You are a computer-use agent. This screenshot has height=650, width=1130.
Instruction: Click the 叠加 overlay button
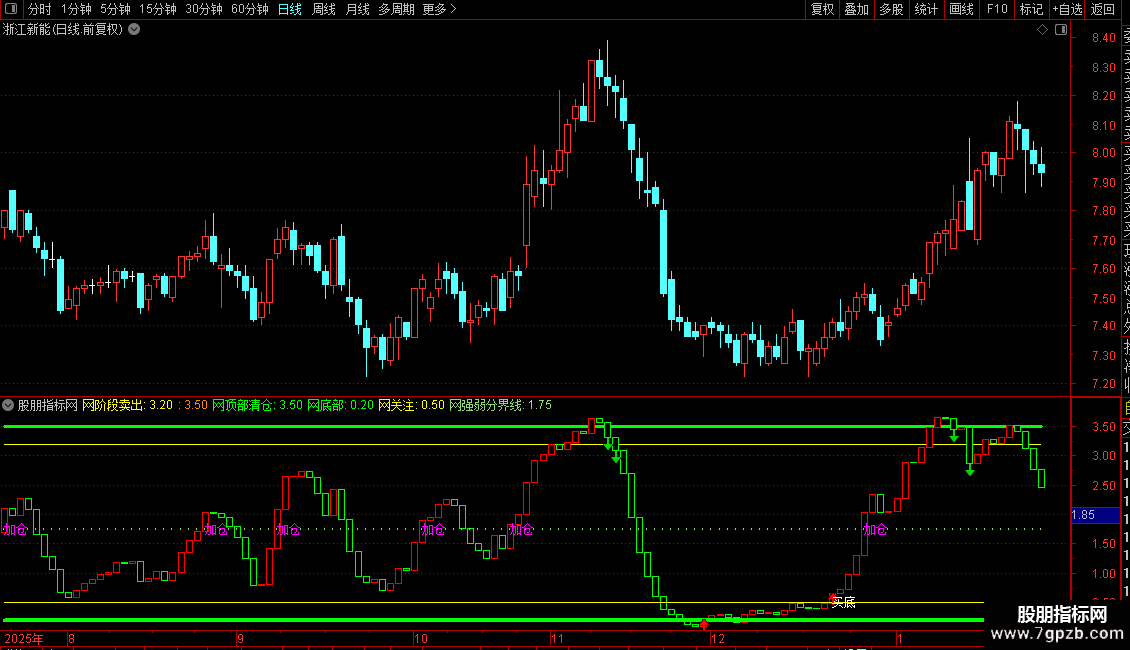point(857,9)
